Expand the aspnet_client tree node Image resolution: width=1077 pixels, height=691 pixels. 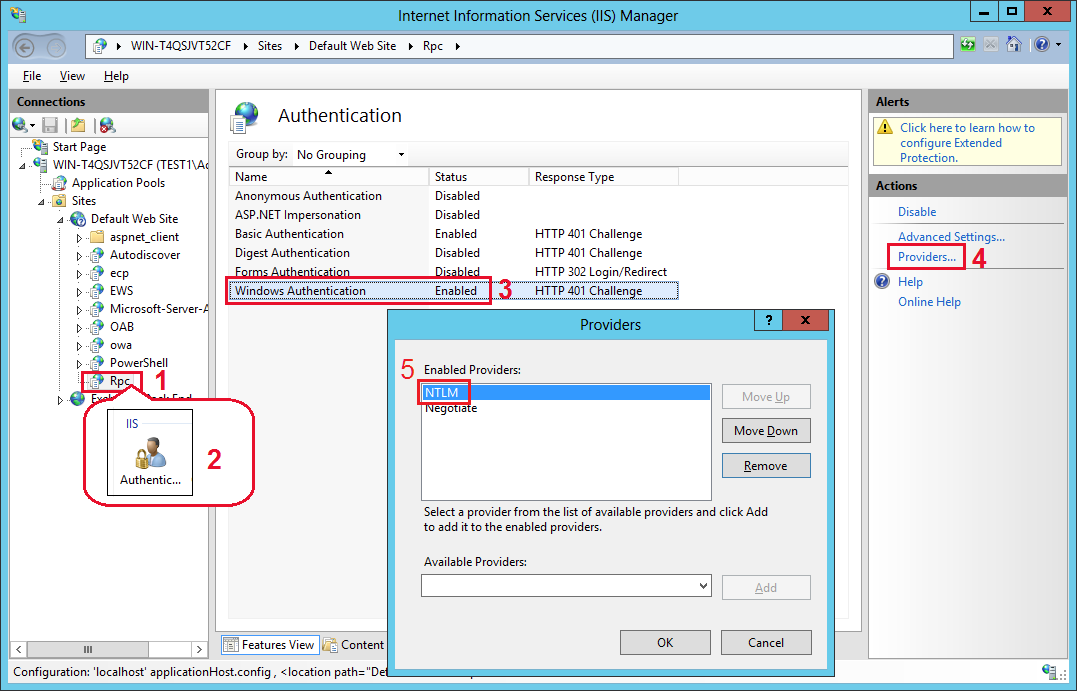point(79,238)
